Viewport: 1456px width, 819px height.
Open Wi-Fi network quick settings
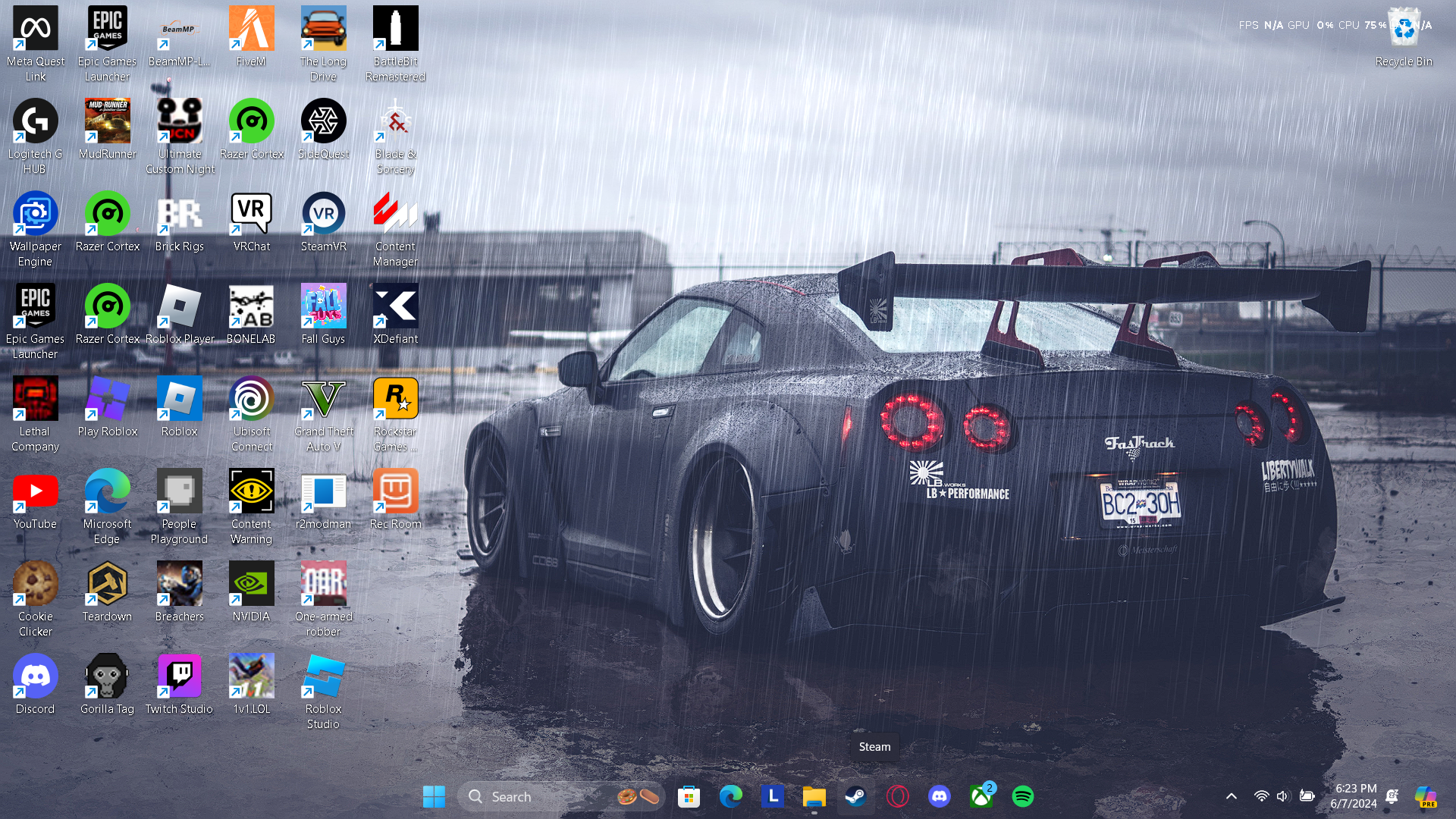pos(1261,796)
